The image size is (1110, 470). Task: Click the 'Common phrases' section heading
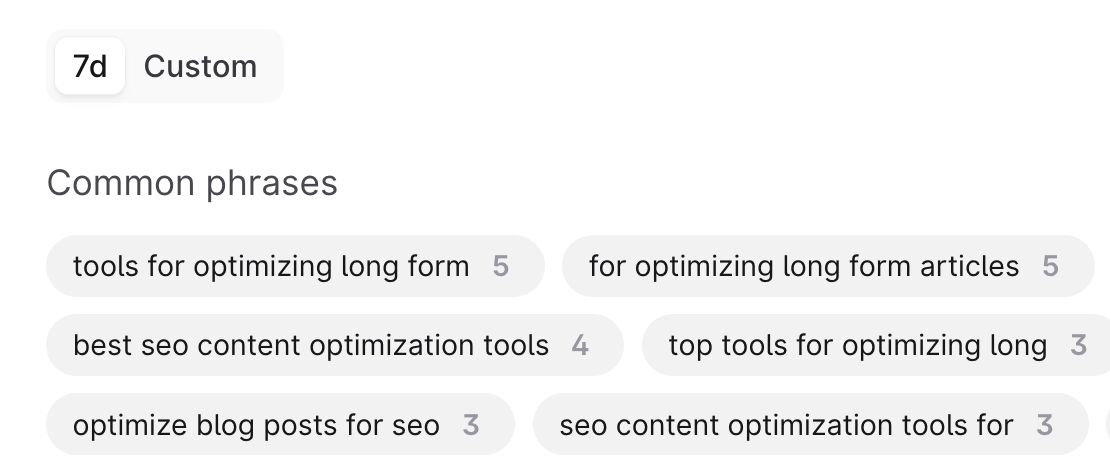192,183
